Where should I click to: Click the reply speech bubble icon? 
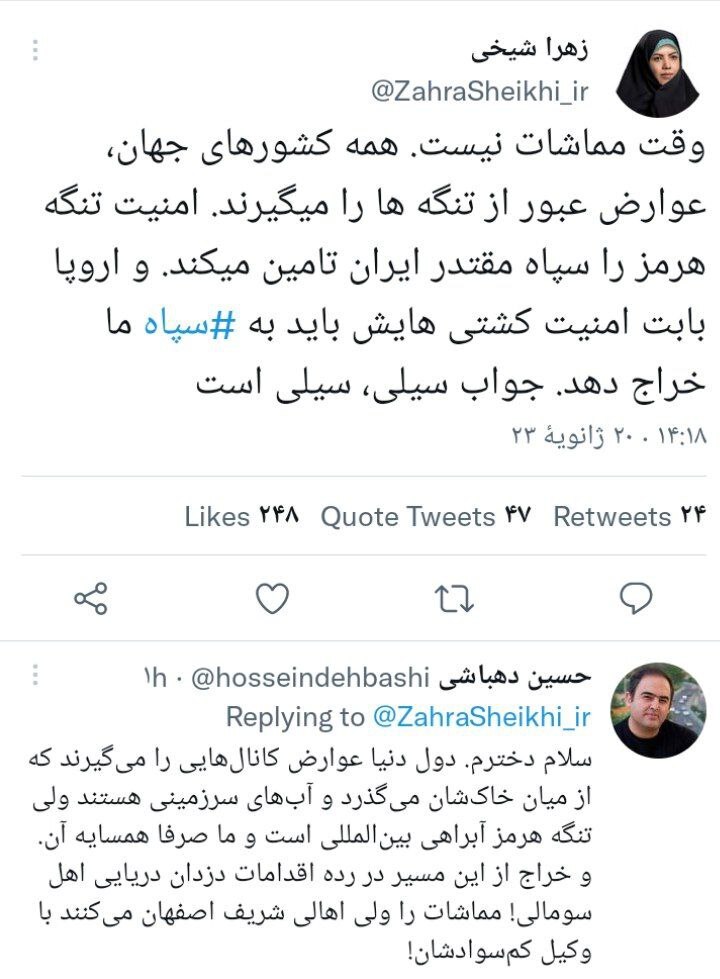point(636,599)
